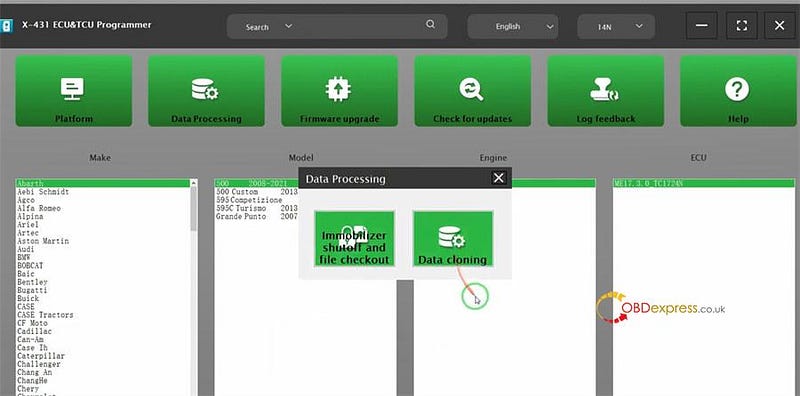Select Chang An in Make list

coord(103,373)
